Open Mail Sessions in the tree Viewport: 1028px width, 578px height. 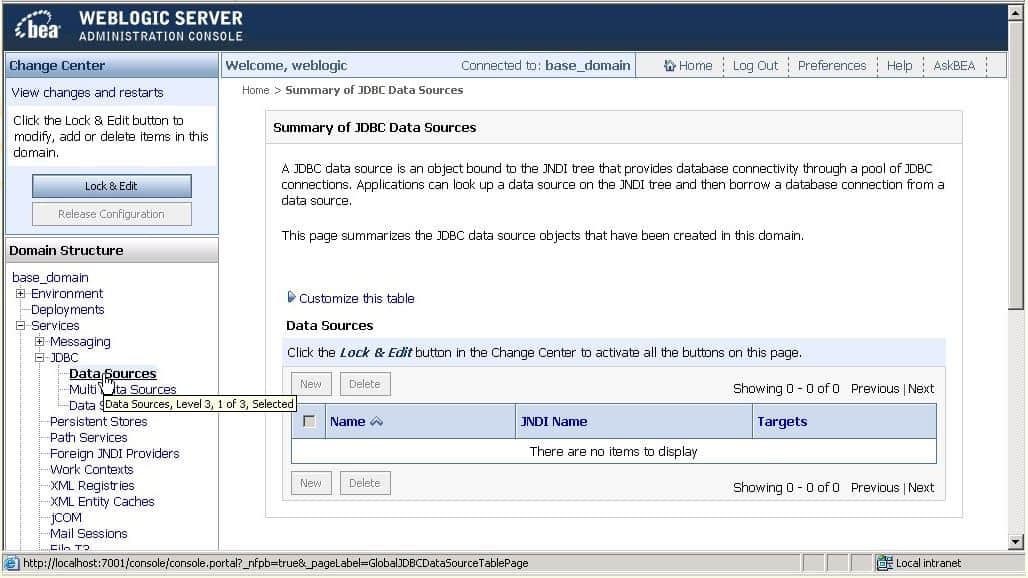(89, 533)
